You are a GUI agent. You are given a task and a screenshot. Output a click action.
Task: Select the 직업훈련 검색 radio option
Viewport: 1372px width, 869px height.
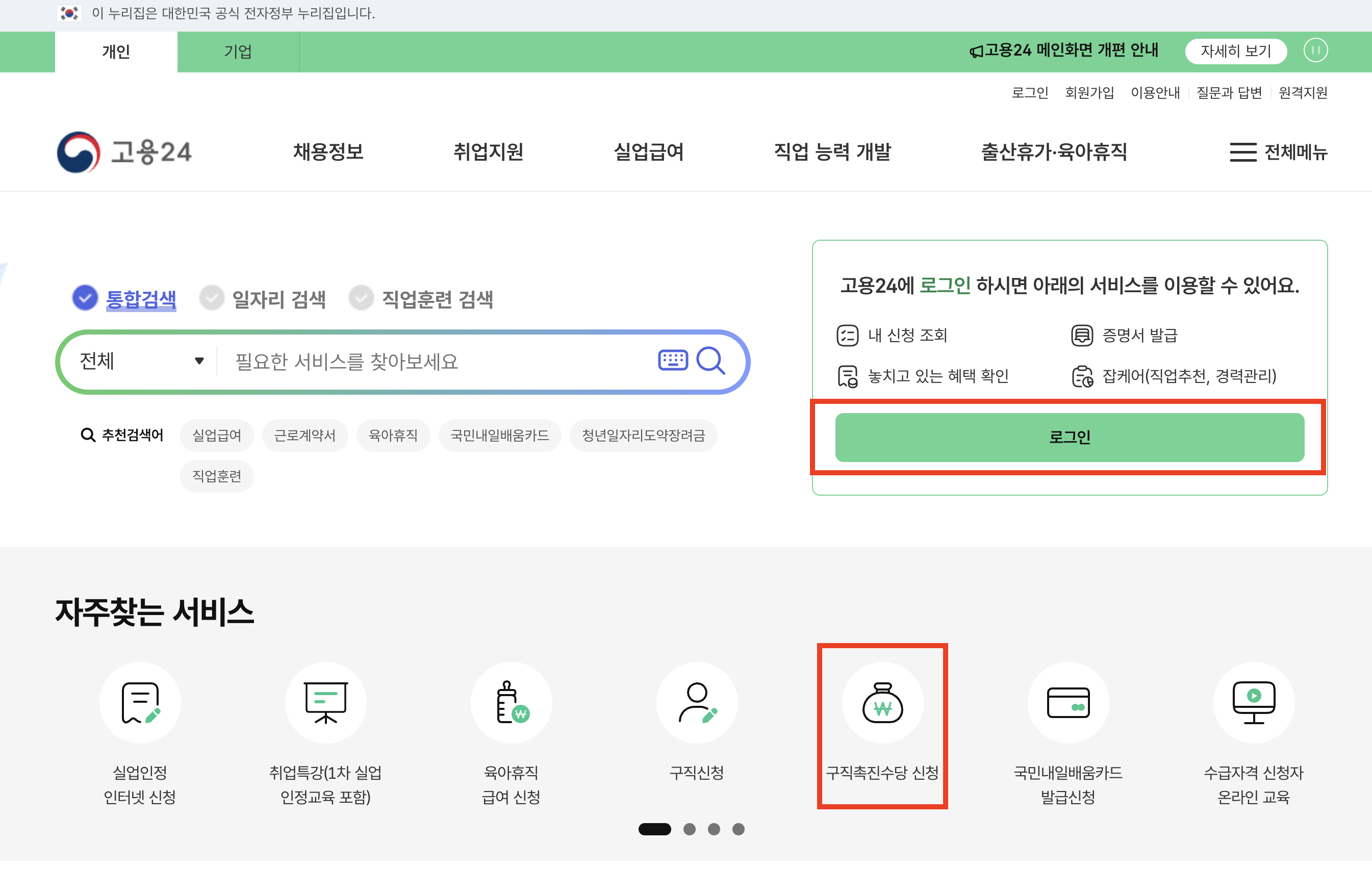361,298
